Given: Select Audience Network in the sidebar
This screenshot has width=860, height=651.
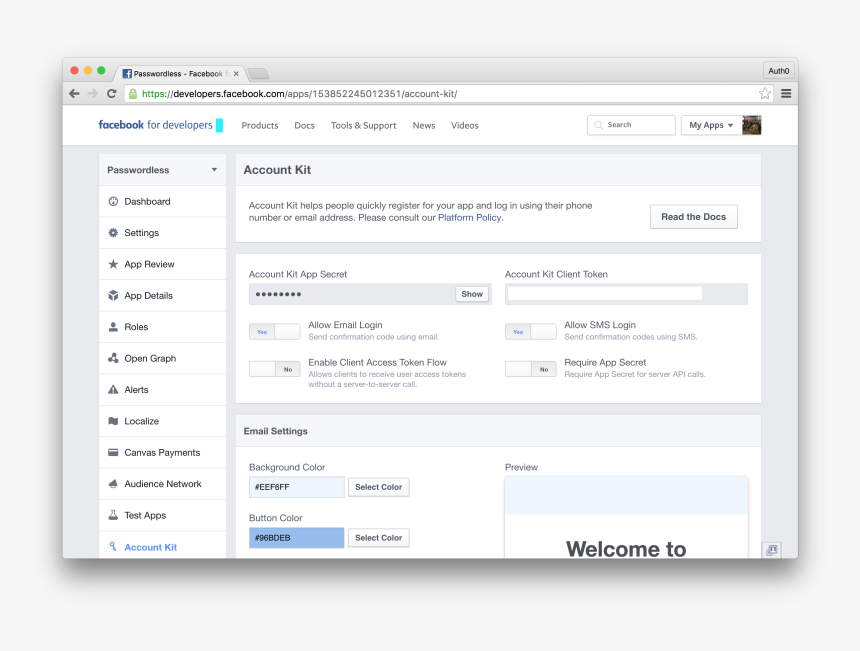Looking at the screenshot, I should point(162,484).
